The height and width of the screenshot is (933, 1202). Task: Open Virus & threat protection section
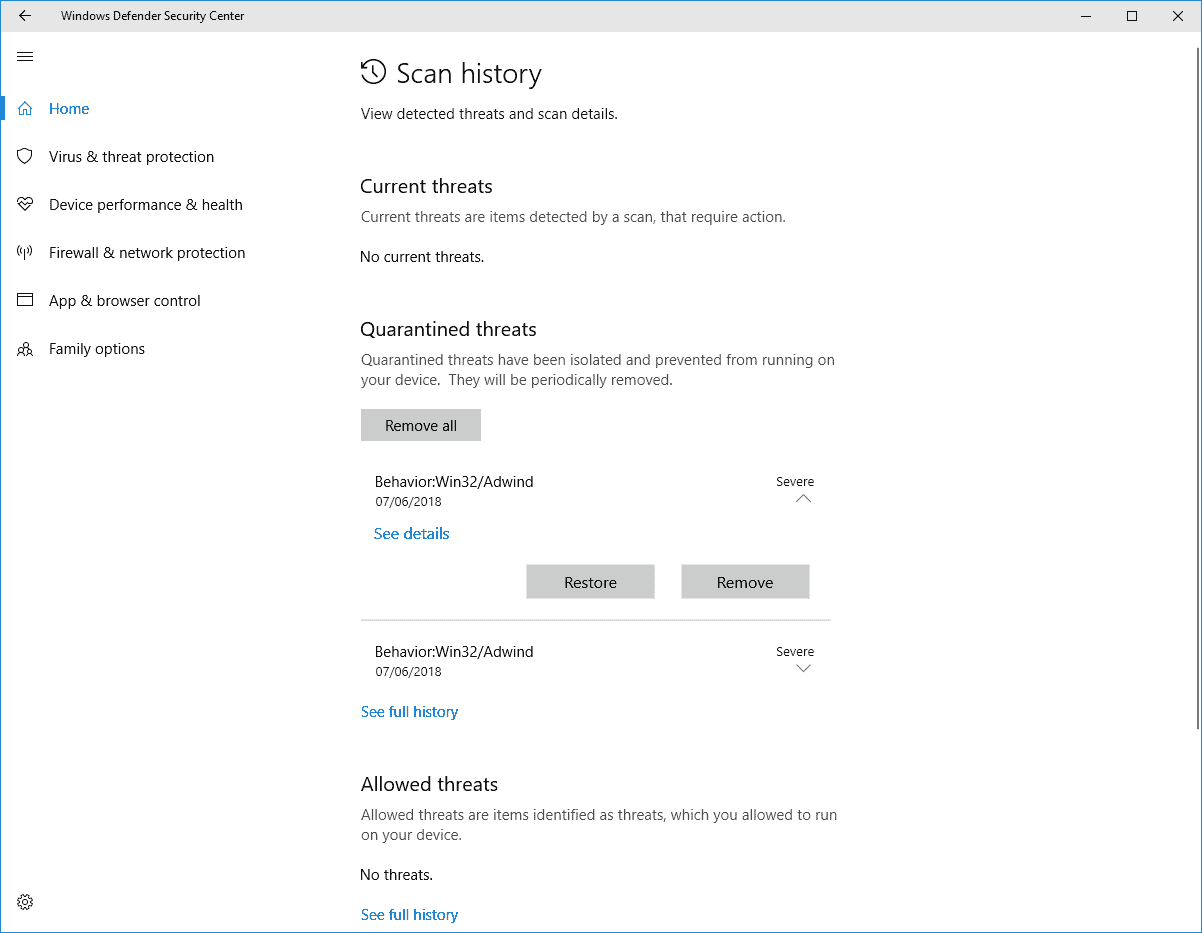[x=131, y=157]
